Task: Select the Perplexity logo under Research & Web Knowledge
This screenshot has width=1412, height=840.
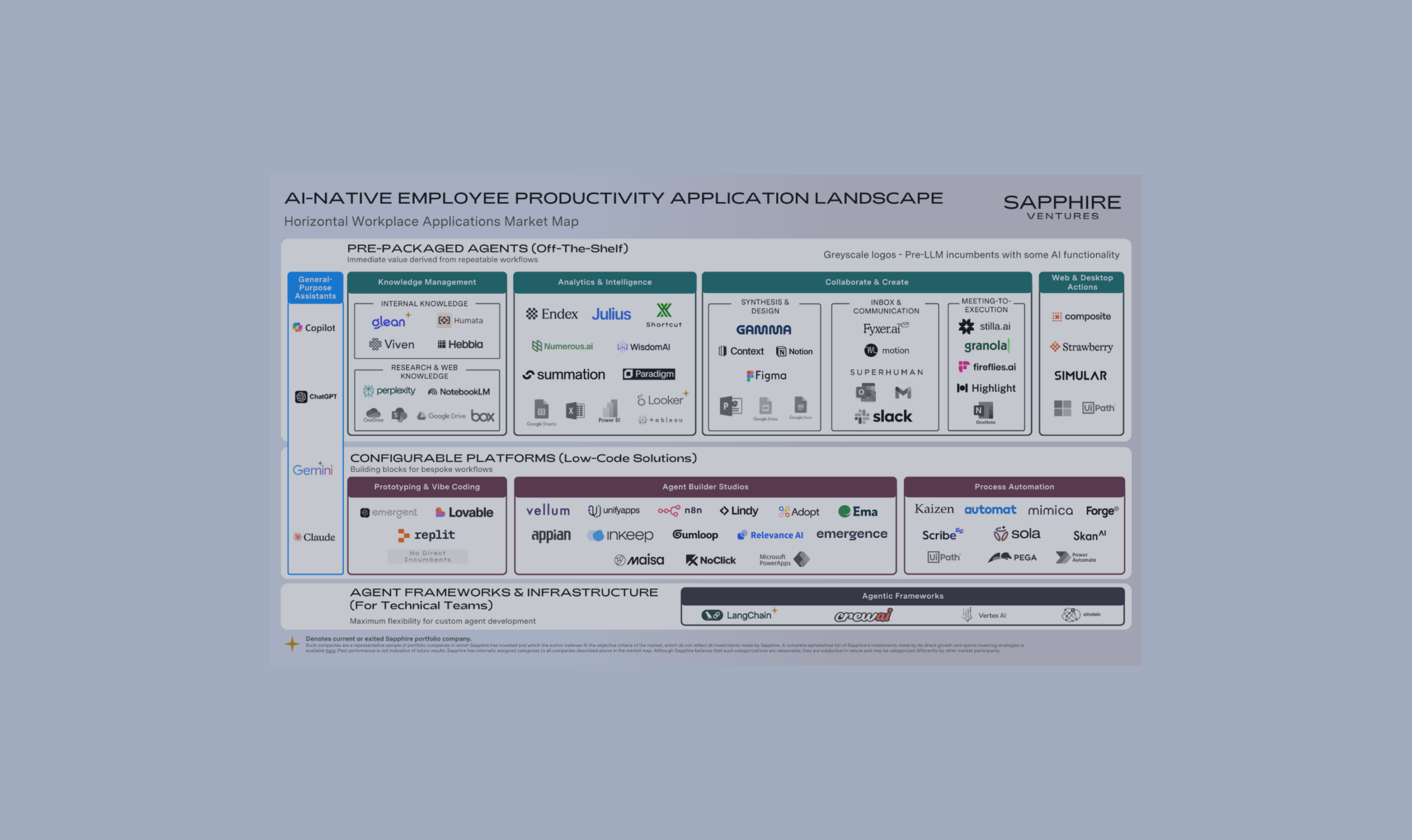Action: coord(389,391)
